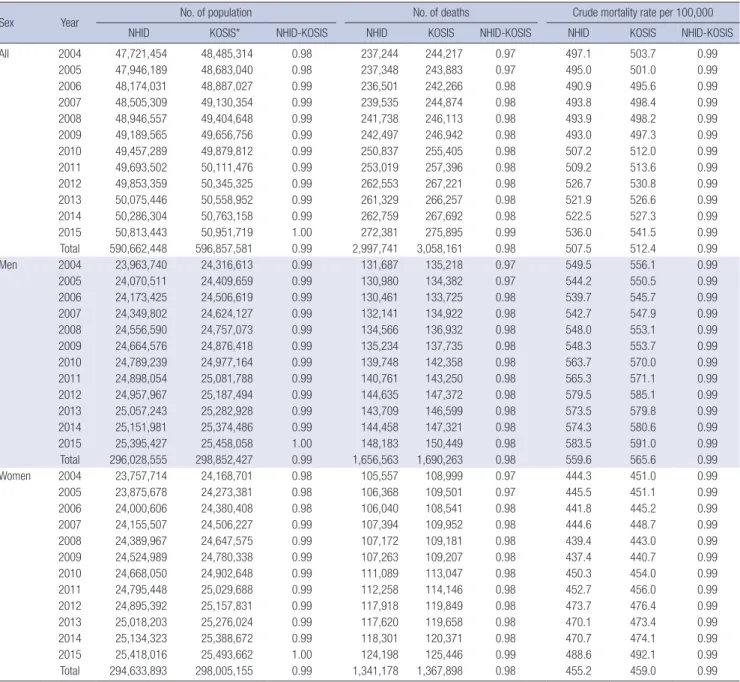Select cell value 24,506,227
Screen dimensions: 740x682
tap(227, 525)
